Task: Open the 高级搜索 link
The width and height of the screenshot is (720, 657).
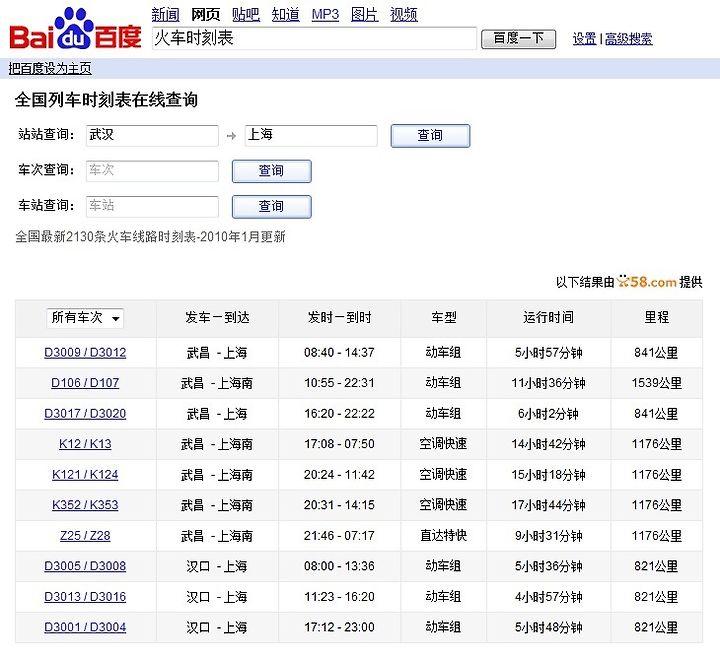Action: (x=628, y=39)
